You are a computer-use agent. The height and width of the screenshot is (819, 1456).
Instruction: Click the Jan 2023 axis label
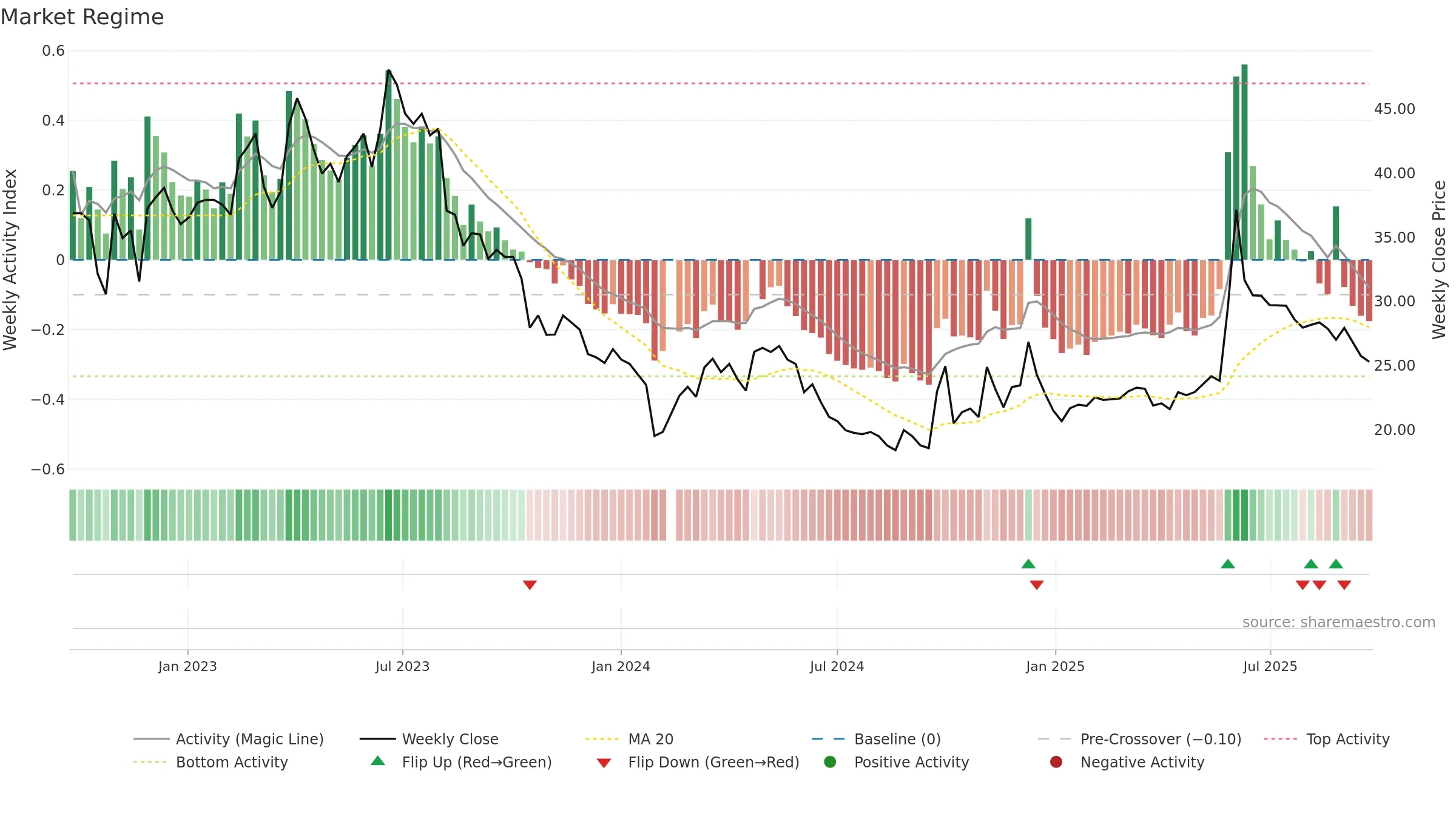click(x=187, y=666)
